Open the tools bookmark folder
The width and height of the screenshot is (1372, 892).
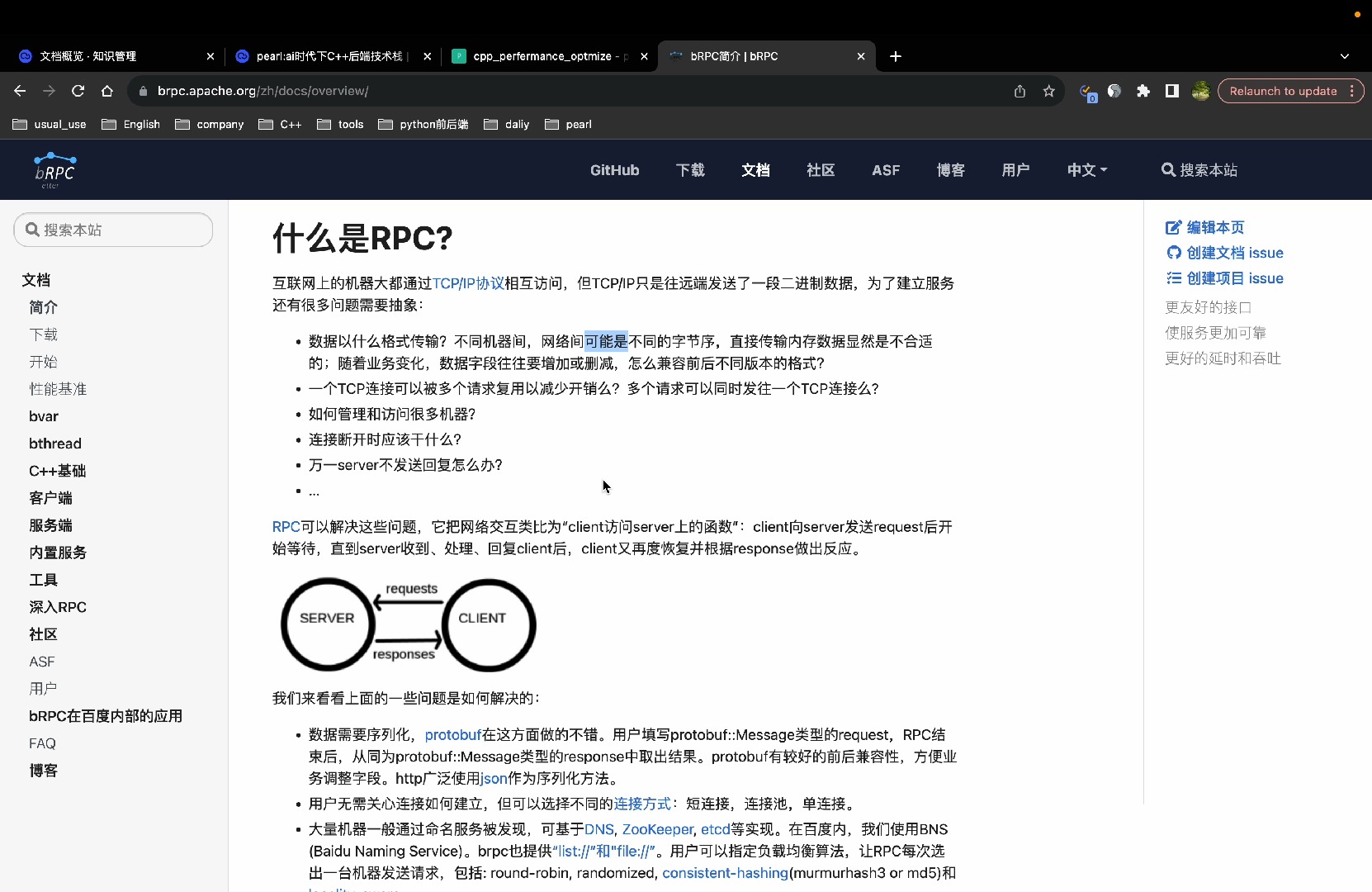click(340, 125)
